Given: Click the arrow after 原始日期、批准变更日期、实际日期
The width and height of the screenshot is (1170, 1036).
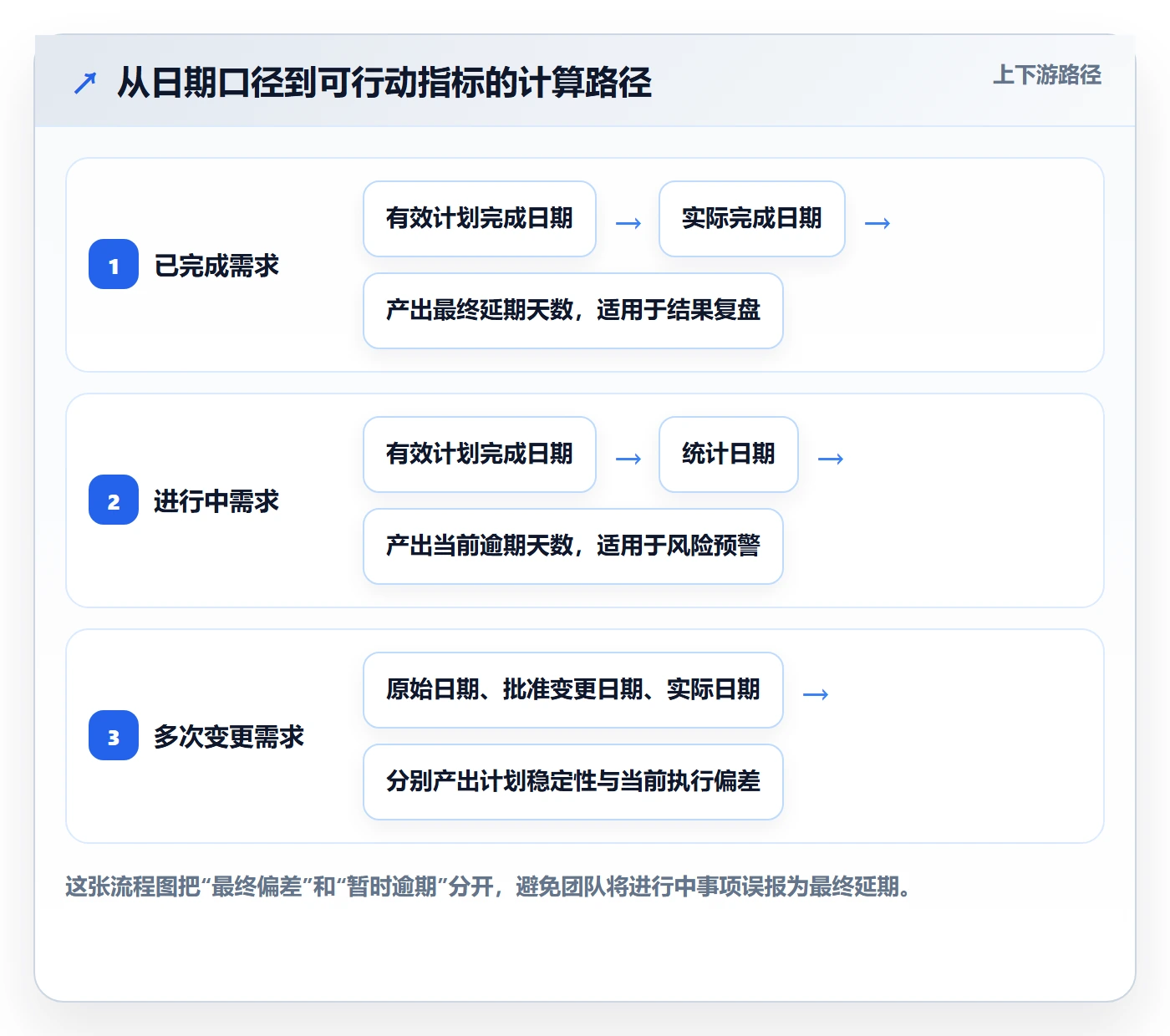Looking at the screenshot, I should [816, 694].
